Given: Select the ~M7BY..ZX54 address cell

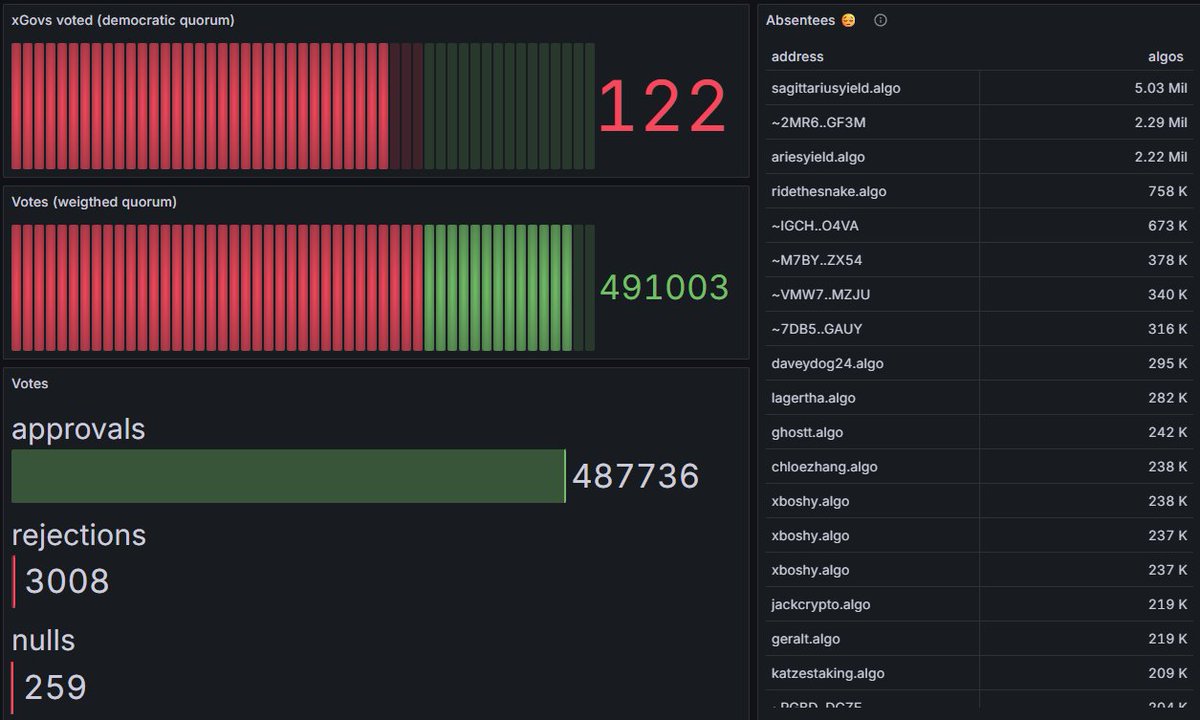Looking at the screenshot, I should (872, 260).
